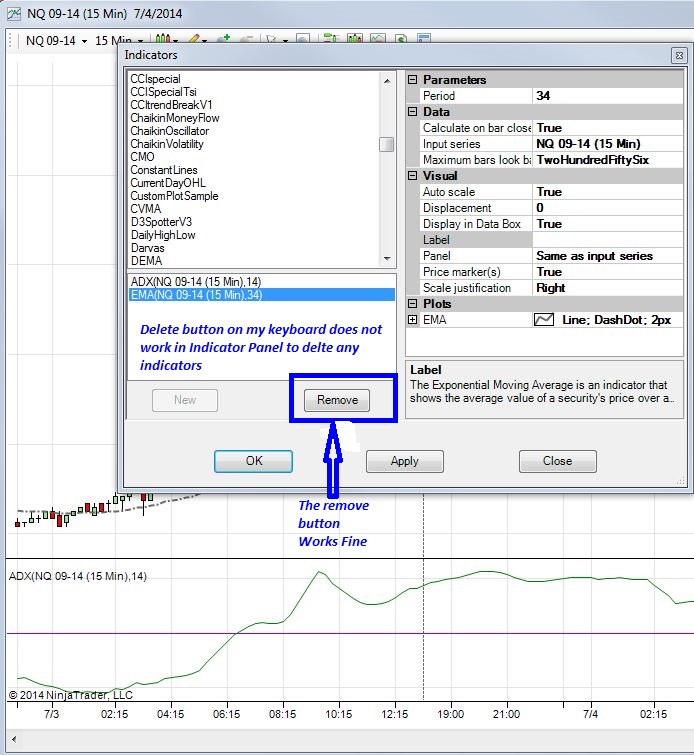Click the ADX(NQ 09-14 (15 Min),14) panel label
Image resolution: width=694 pixels, height=755 pixels.
click(x=78, y=576)
